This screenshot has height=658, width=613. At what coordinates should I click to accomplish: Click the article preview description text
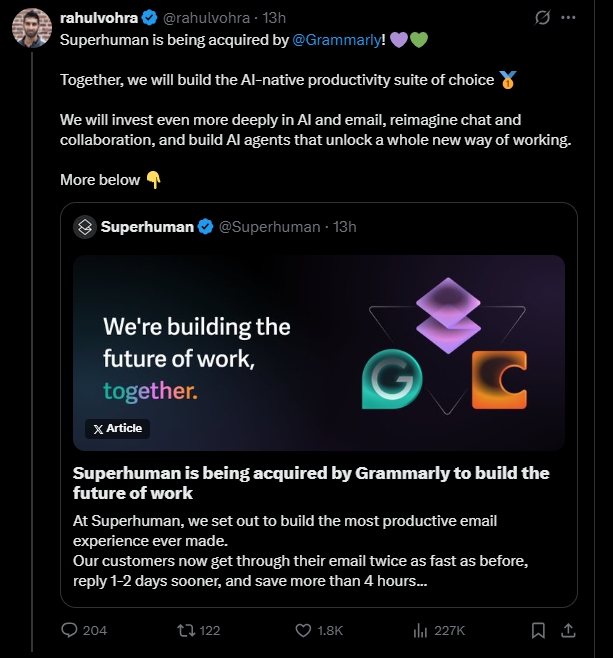point(299,551)
